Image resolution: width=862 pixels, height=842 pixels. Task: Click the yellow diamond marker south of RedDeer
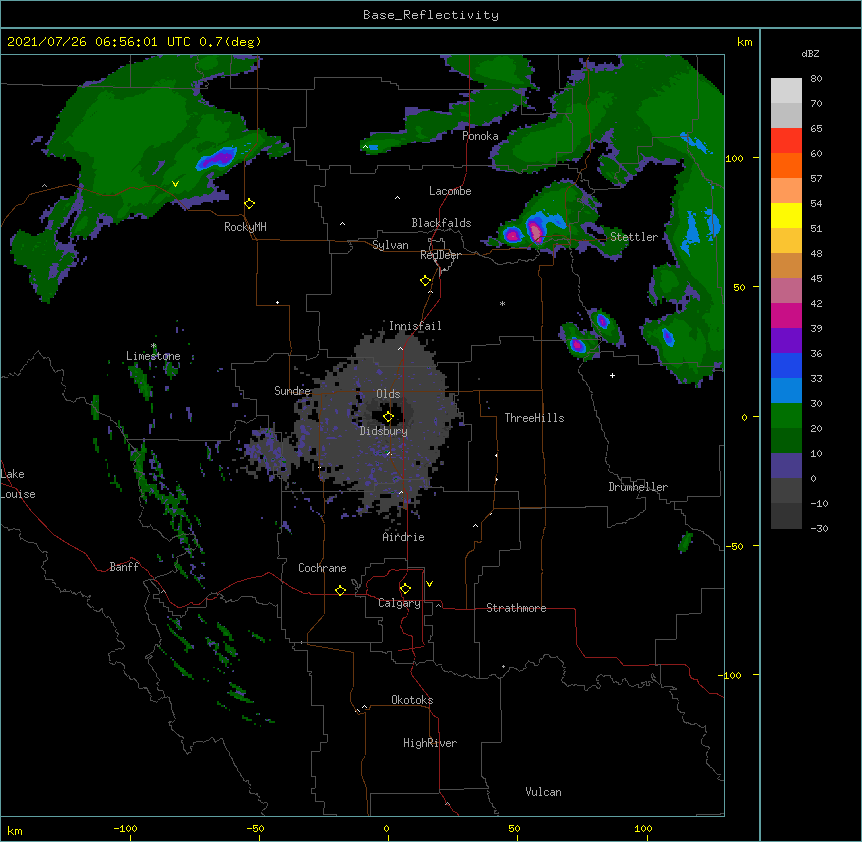pos(426,281)
